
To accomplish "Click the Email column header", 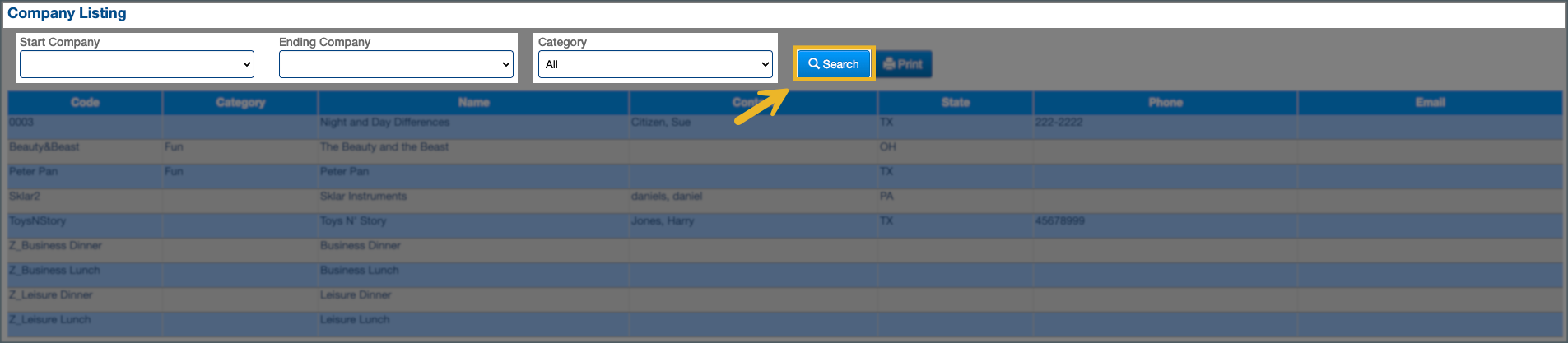I will [x=1430, y=103].
